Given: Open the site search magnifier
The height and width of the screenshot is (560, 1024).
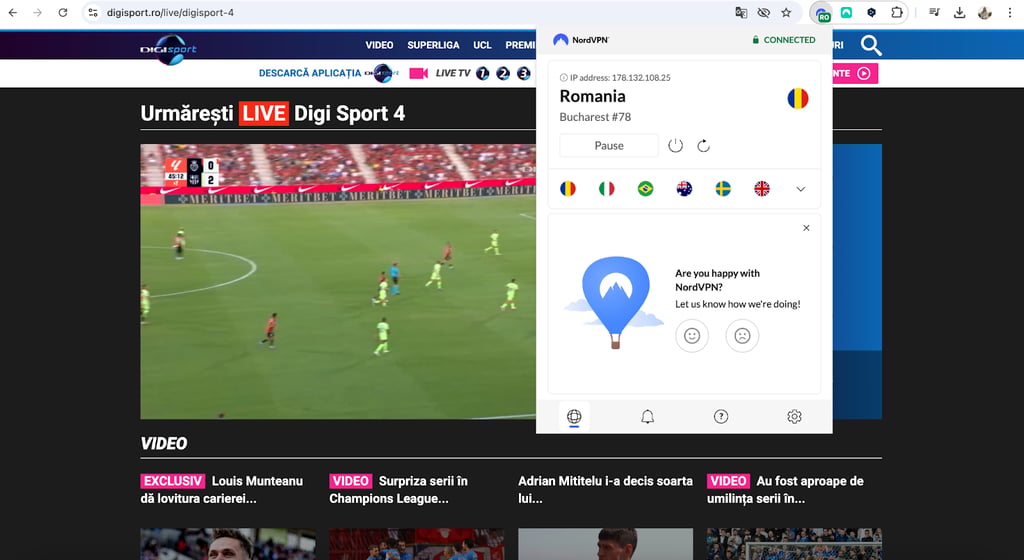Looking at the screenshot, I should point(871,45).
